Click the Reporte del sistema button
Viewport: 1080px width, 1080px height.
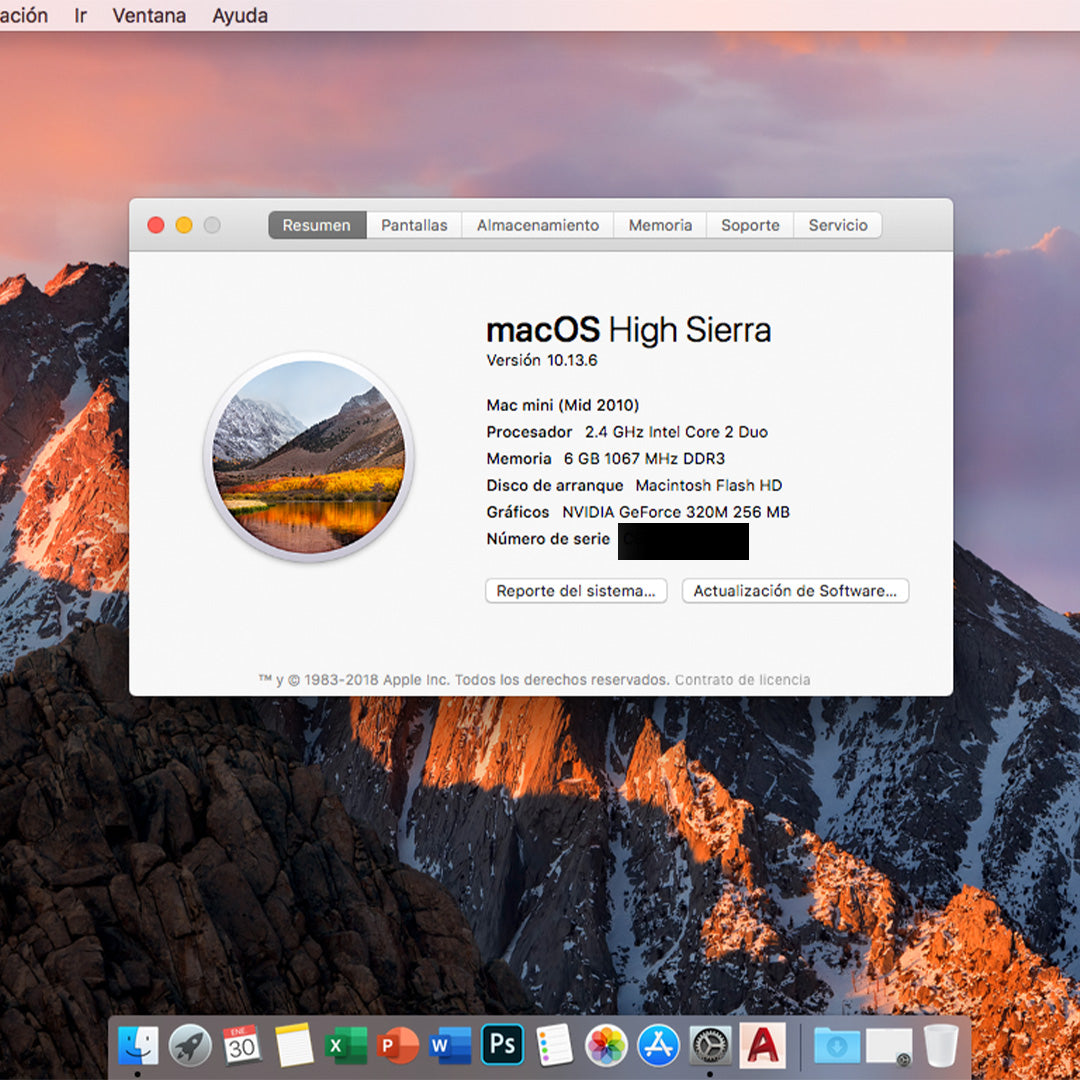coord(575,590)
